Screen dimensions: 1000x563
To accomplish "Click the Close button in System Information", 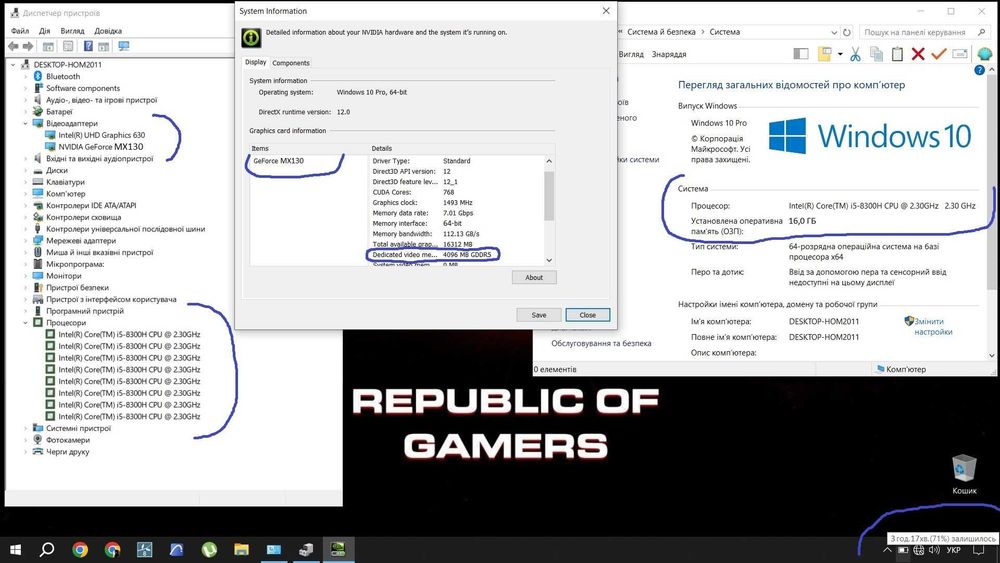I will tap(587, 315).
